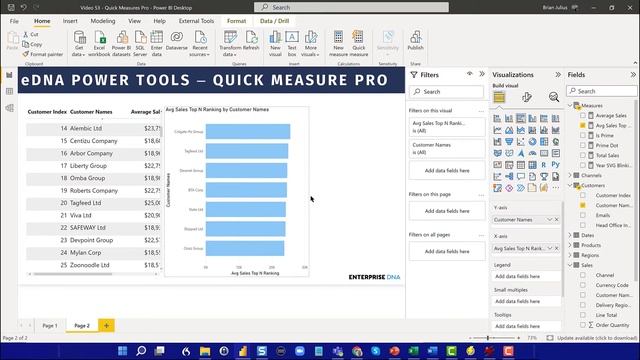Switch to Model view in left sidebar
The width and height of the screenshot is (640, 360).
tap(9, 108)
